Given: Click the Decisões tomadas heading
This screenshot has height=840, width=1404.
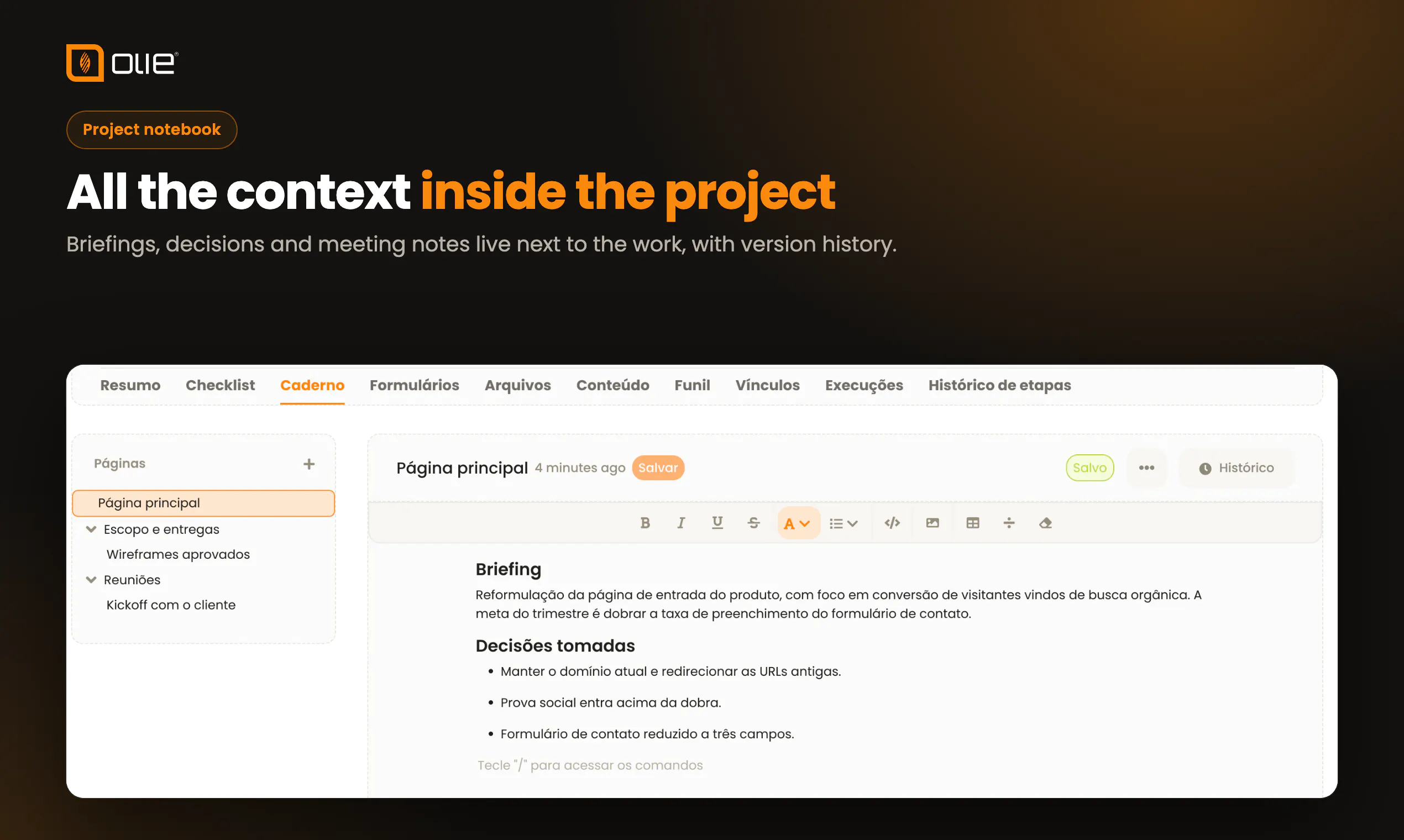Looking at the screenshot, I should pyautogui.click(x=556, y=646).
